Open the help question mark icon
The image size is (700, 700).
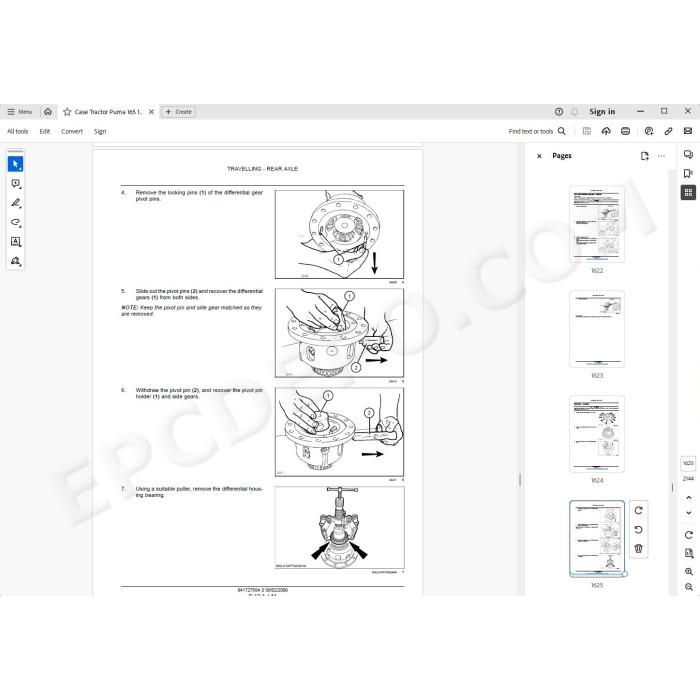pyautogui.click(x=559, y=112)
